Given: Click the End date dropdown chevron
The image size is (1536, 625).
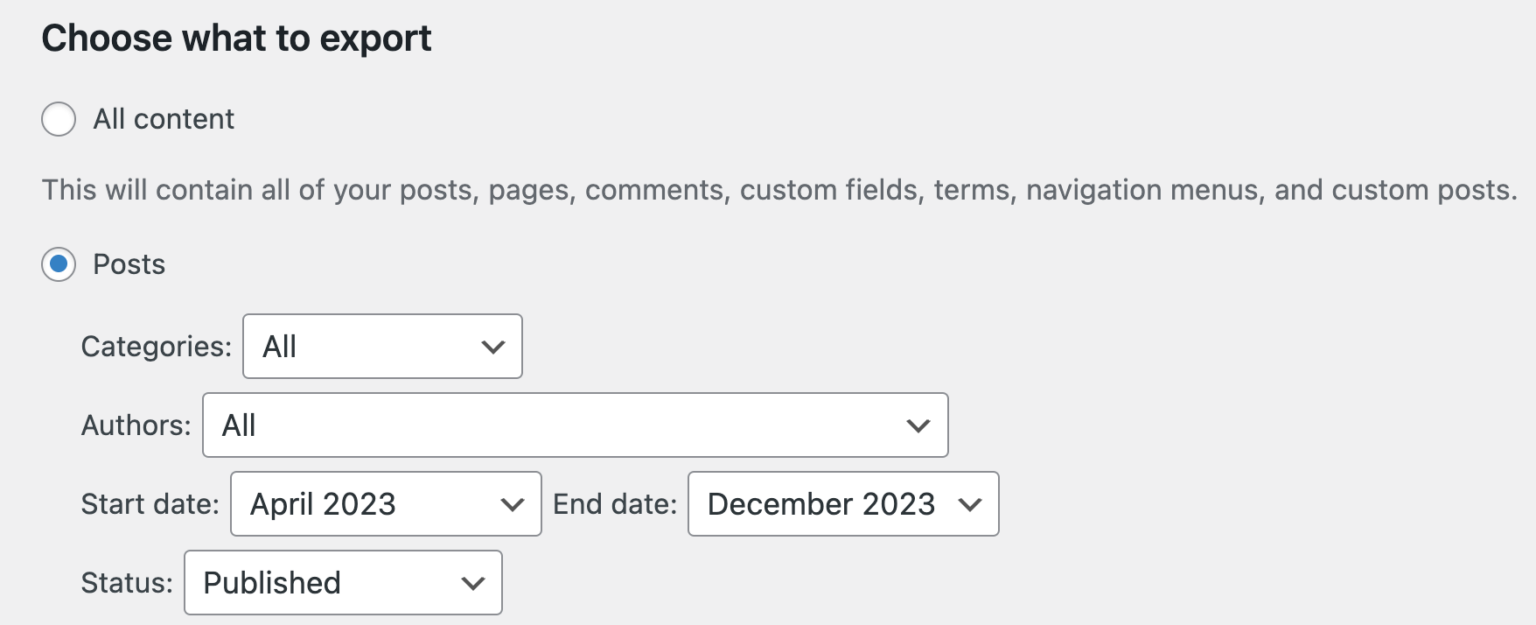Looking at the screenshot, I should coord(968,504).
